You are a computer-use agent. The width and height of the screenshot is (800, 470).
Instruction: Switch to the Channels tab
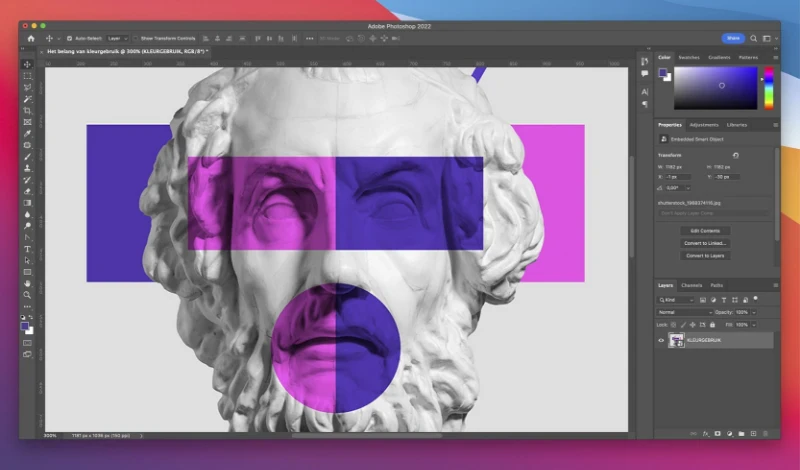692,285
